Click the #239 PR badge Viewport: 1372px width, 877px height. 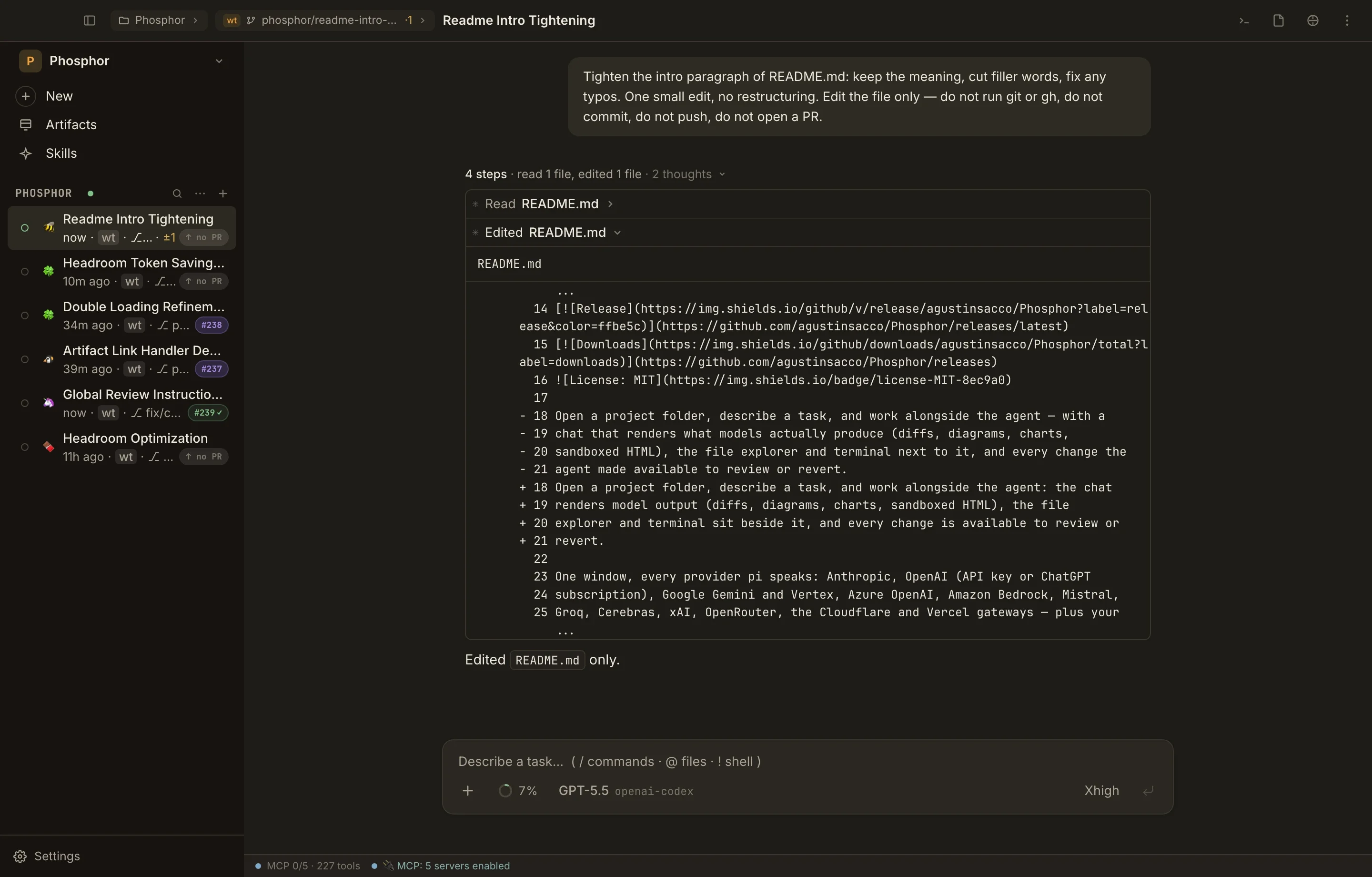(208, 412)
